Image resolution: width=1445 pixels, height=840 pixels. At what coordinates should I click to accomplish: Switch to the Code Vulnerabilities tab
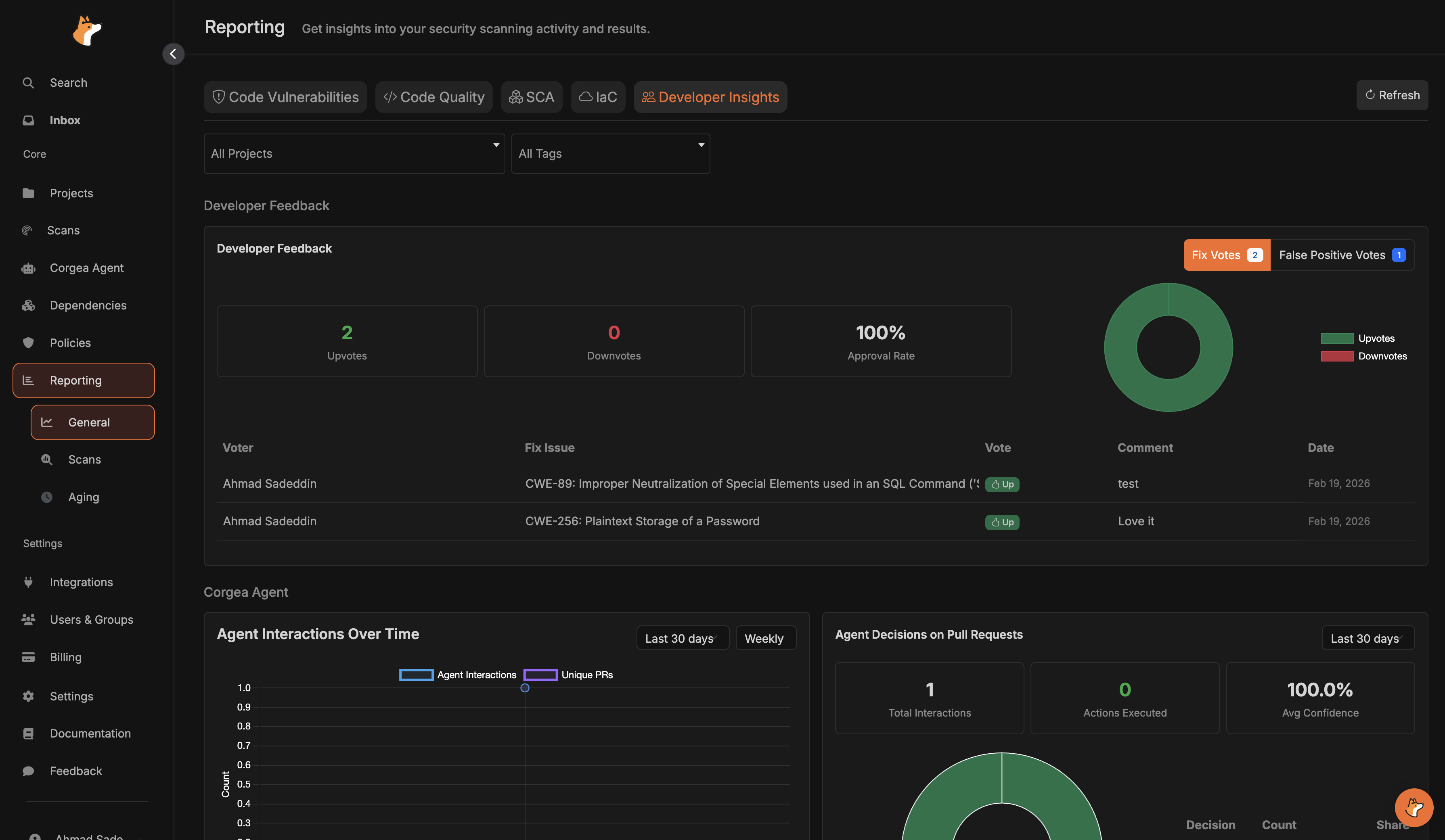pos(285,97)
